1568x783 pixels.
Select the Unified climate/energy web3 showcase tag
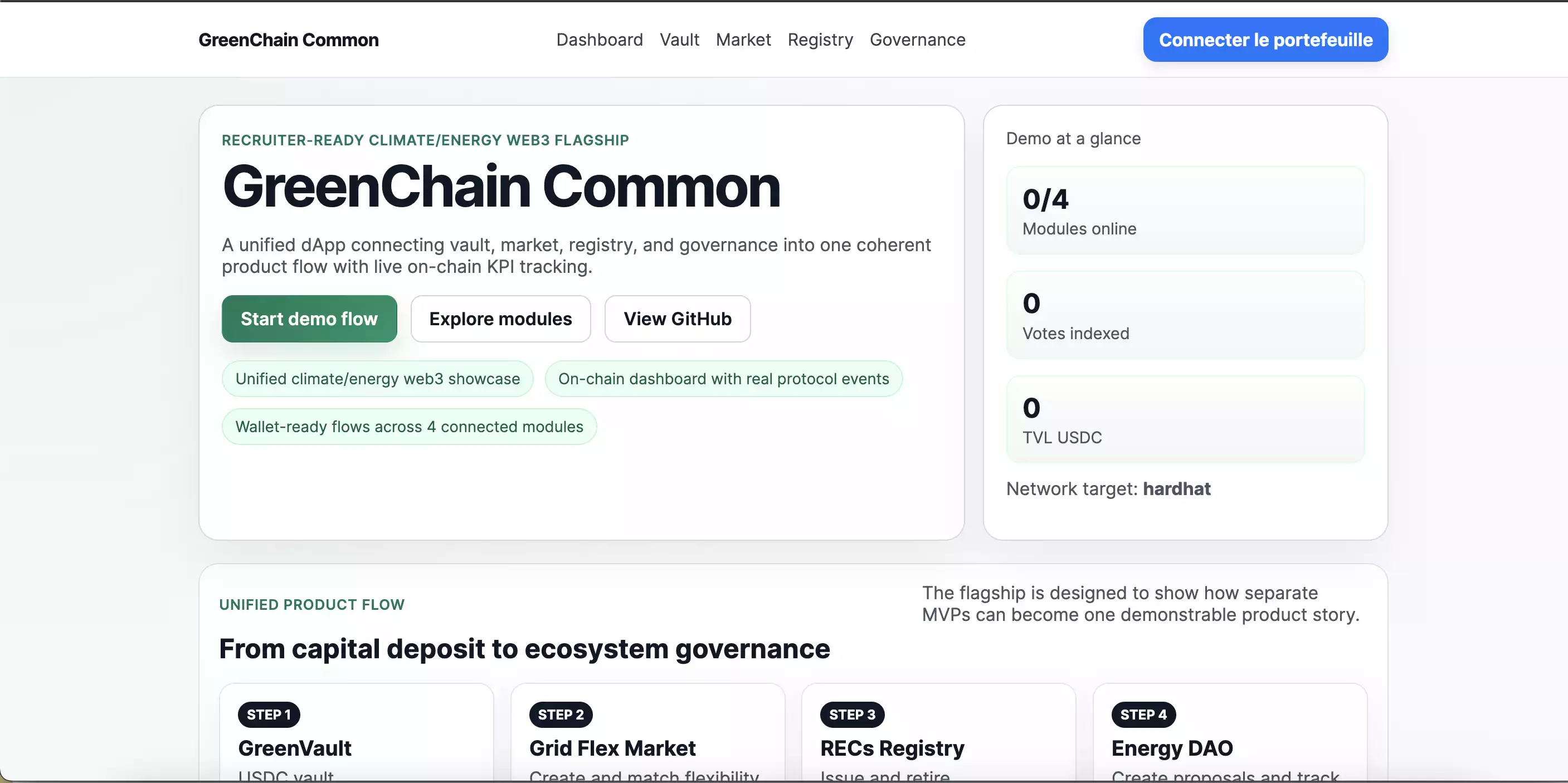[377, 379]
